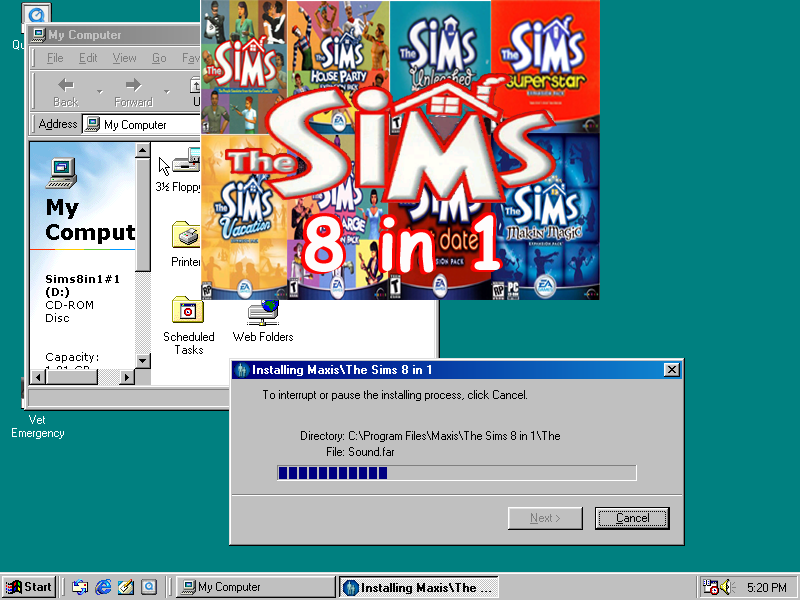The width and height of the screenshot is (800, 600).
Task: Click the My Computer window title bar
Action: click(115, 35)
